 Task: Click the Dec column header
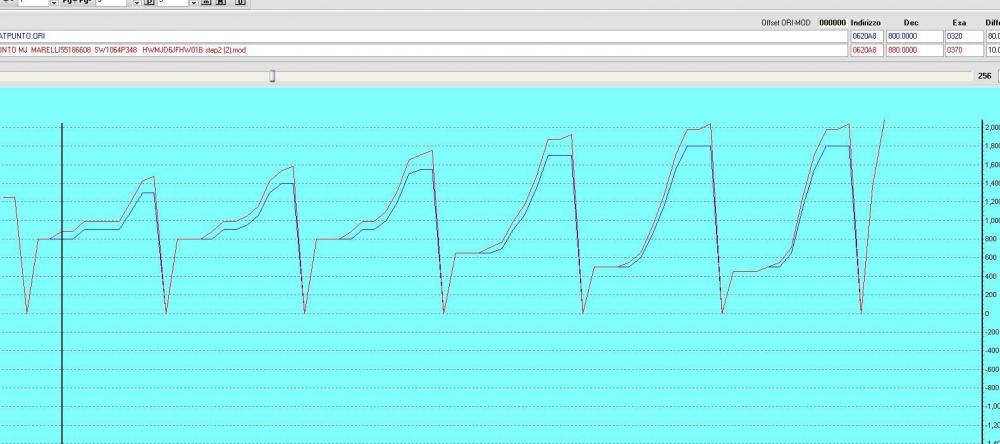click(911, 22)
